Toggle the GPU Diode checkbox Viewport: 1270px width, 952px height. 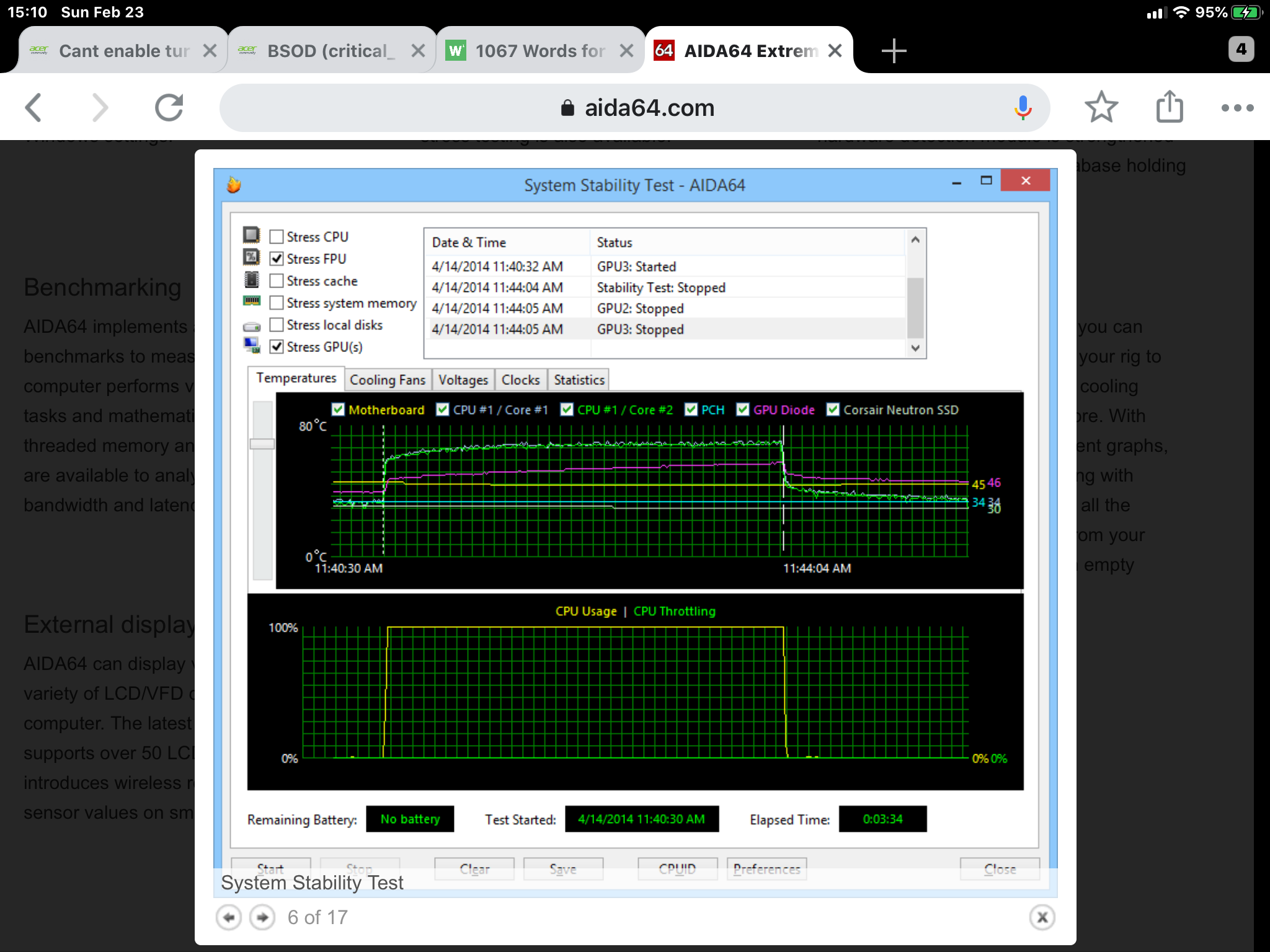coord(742,409)
